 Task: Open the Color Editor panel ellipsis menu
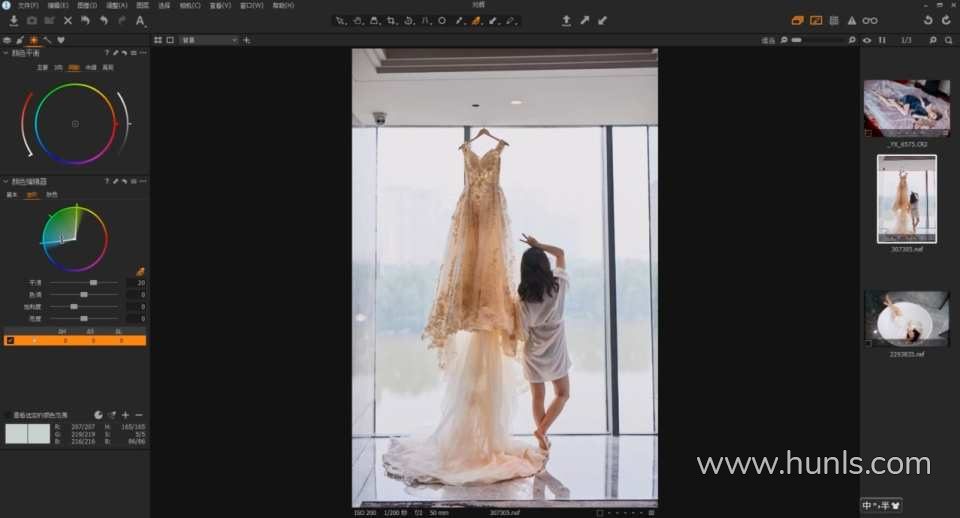click(143, 181)
